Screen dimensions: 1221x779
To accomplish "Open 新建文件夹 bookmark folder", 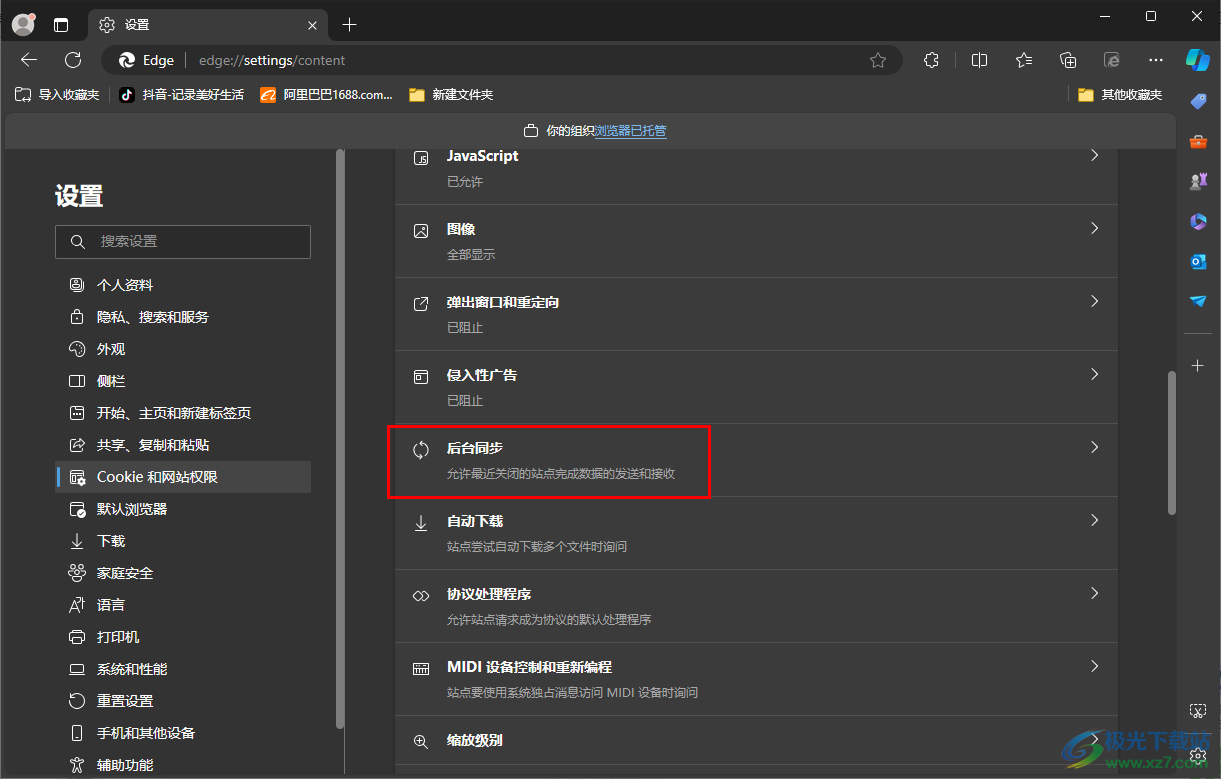I will (x=451, y=95).
